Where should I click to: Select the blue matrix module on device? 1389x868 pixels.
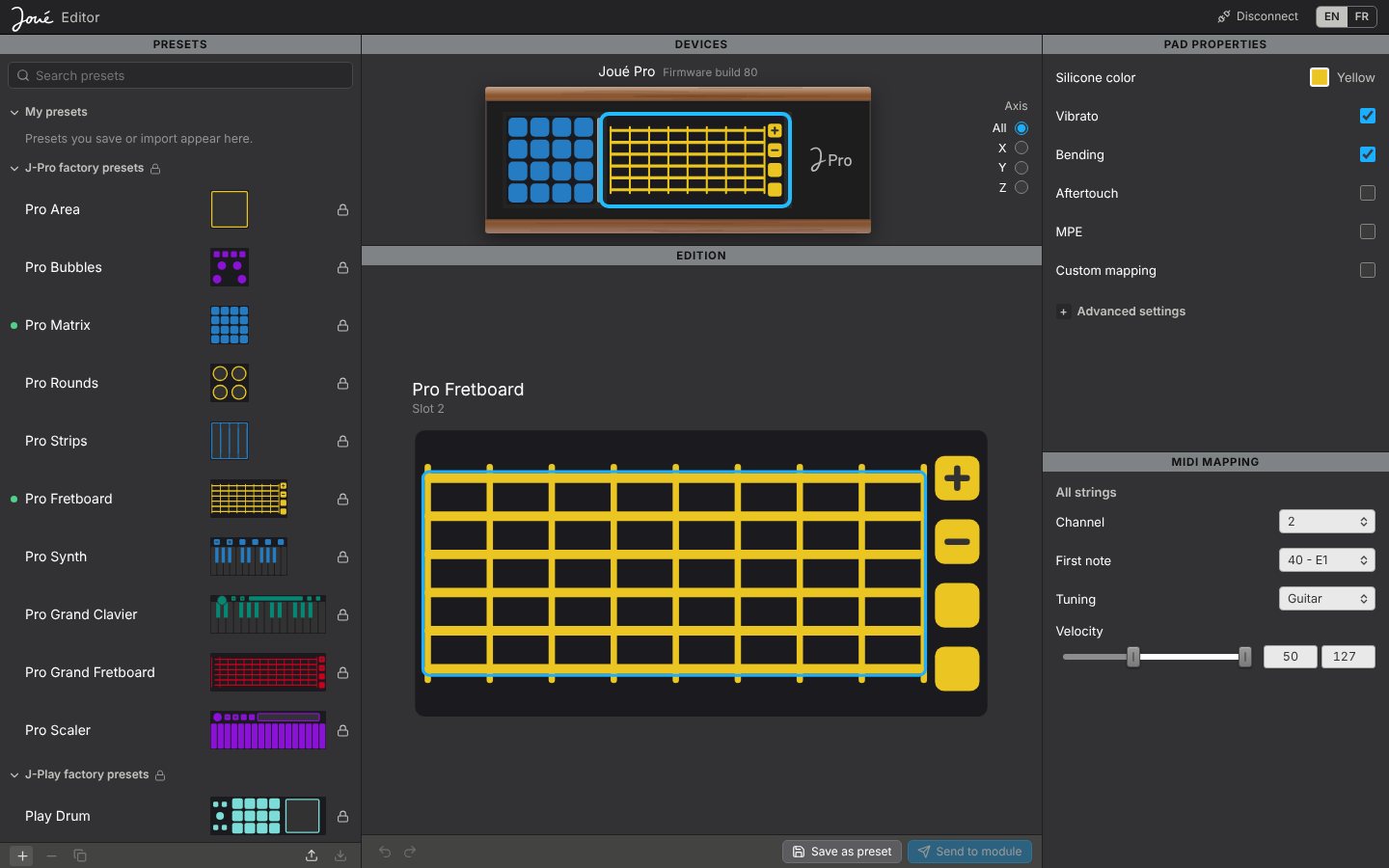[x=550, y=160]
